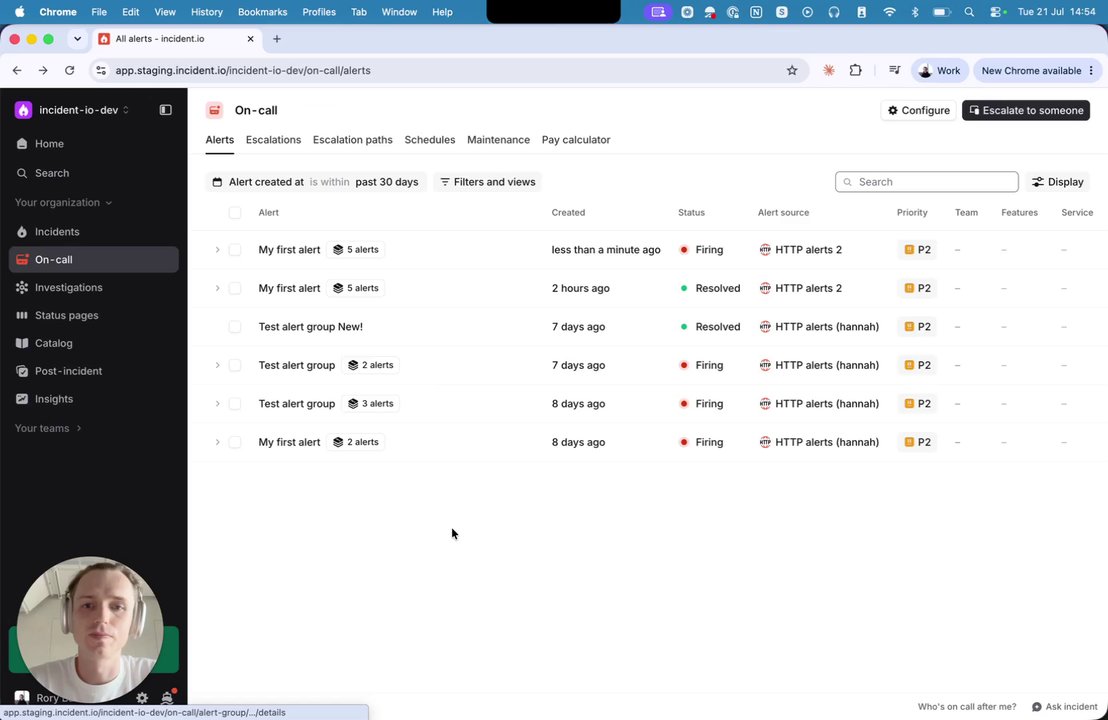Click Escalate to someone button
1108x720 pixels.
point(1026,110)
